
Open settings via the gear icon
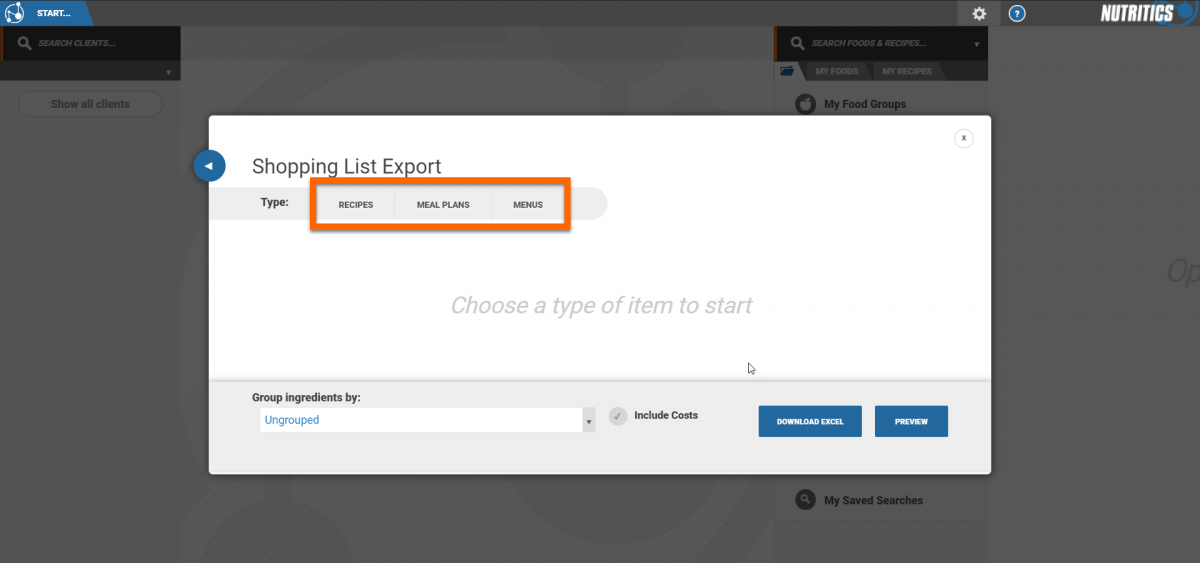[978, 14]
